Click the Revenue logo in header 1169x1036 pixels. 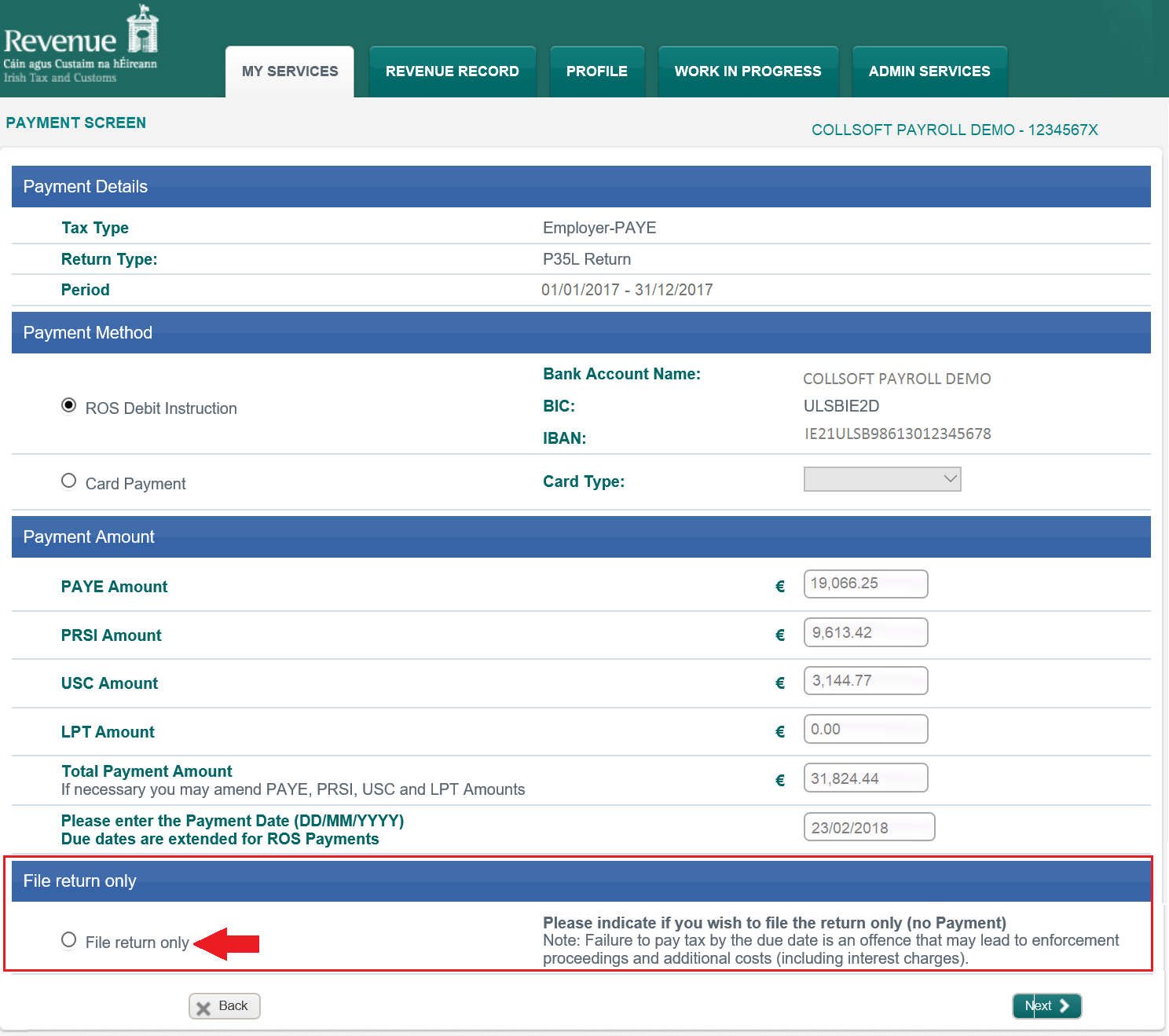point(81,44)
